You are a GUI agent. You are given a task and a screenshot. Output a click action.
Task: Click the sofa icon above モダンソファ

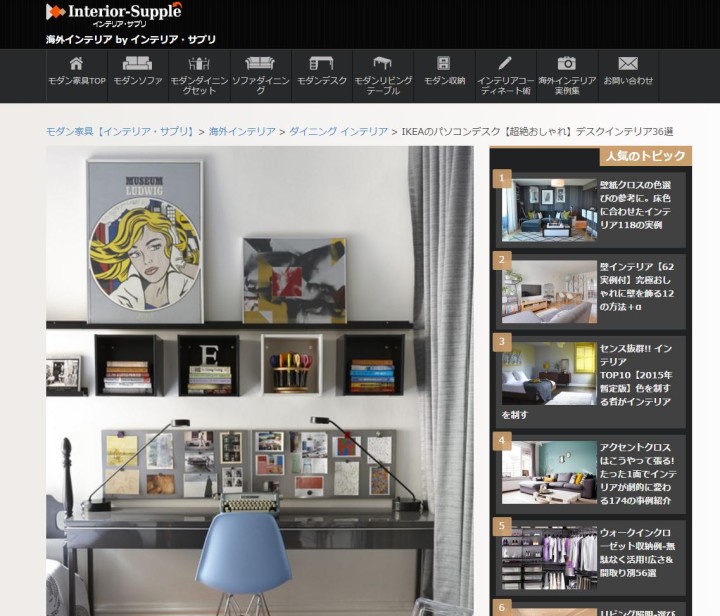pyautogui.click(x=137, y=63)
